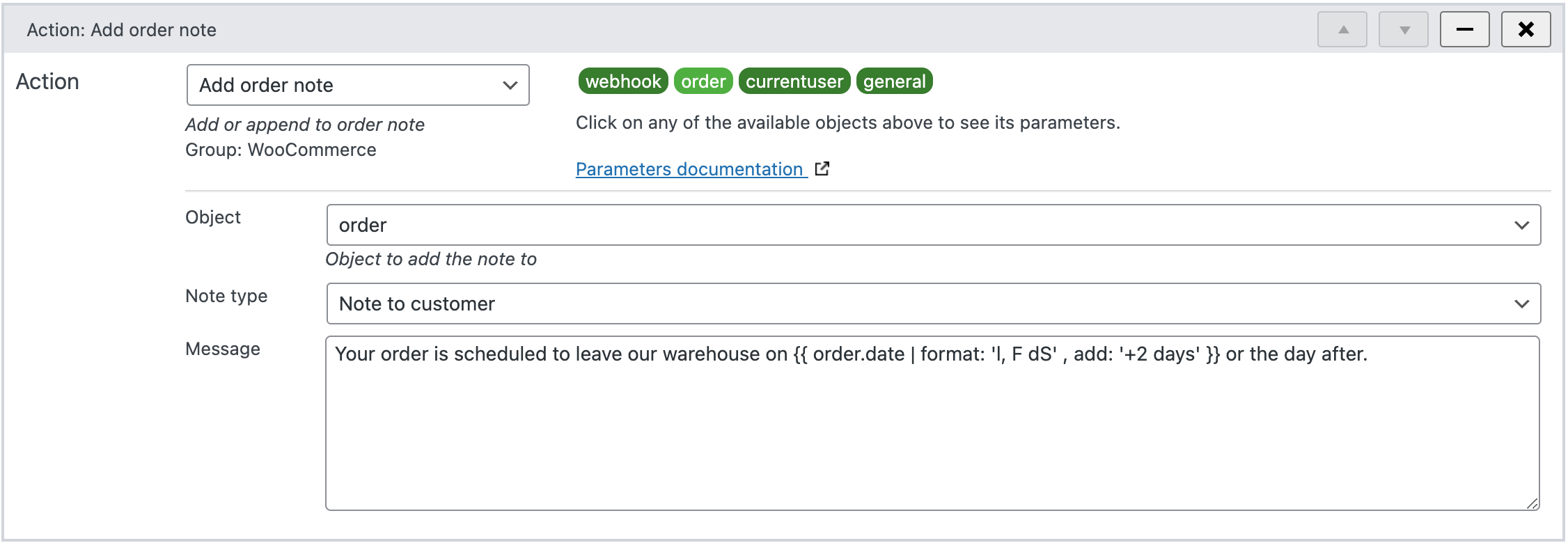Click the Group: WooCommerce label text
Image resolution: width=1568 pixels, height=543 pixels.
pyautogui.click(x=280, y=149)
